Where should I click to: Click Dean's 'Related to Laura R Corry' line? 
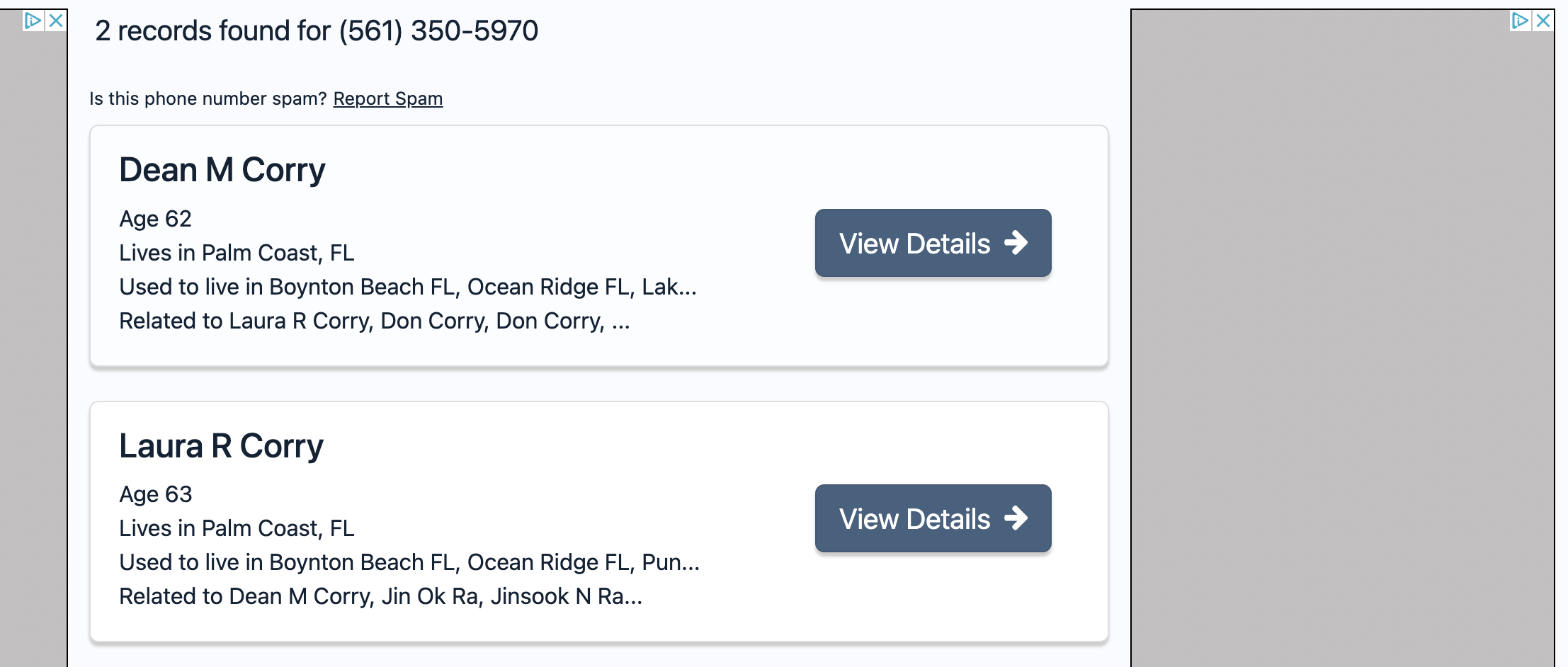tap(375, 321)
